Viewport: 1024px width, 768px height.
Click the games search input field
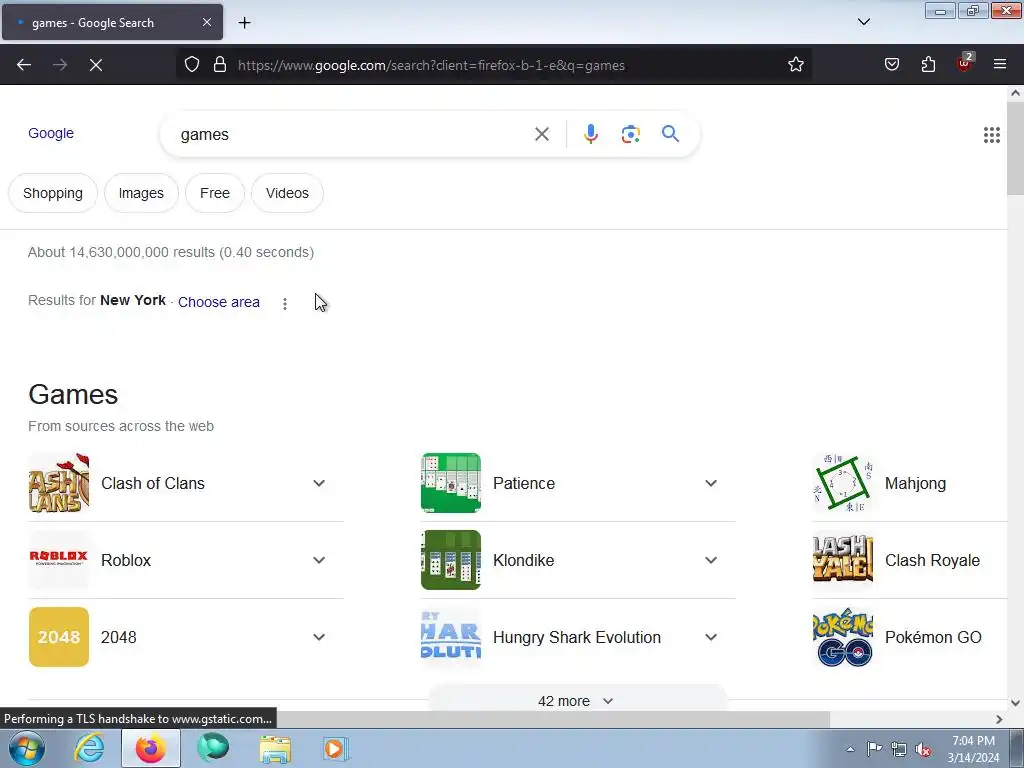[x=353, y=135]
